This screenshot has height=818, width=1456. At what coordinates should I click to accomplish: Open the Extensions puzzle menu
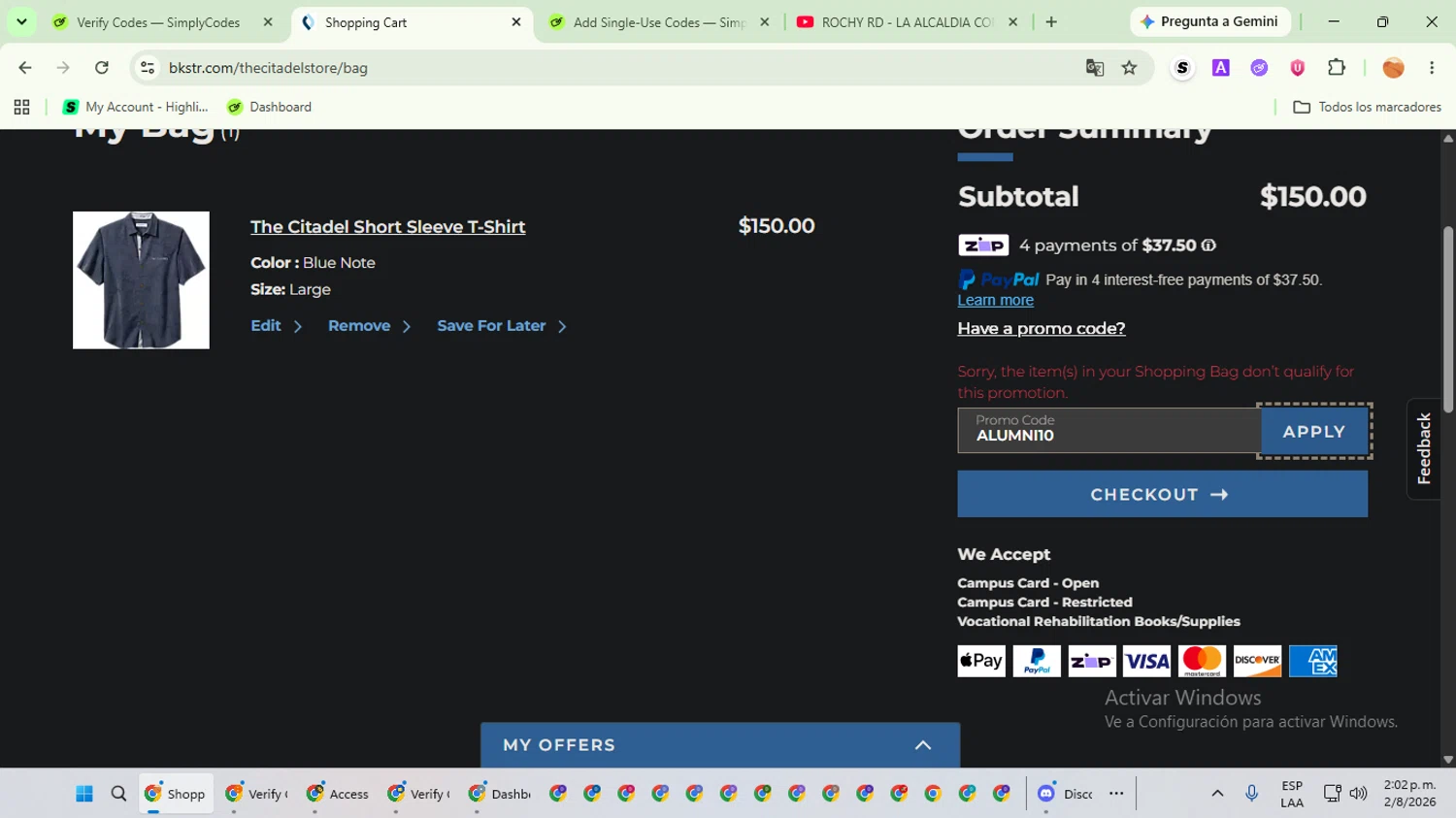tap(1337, 68)
